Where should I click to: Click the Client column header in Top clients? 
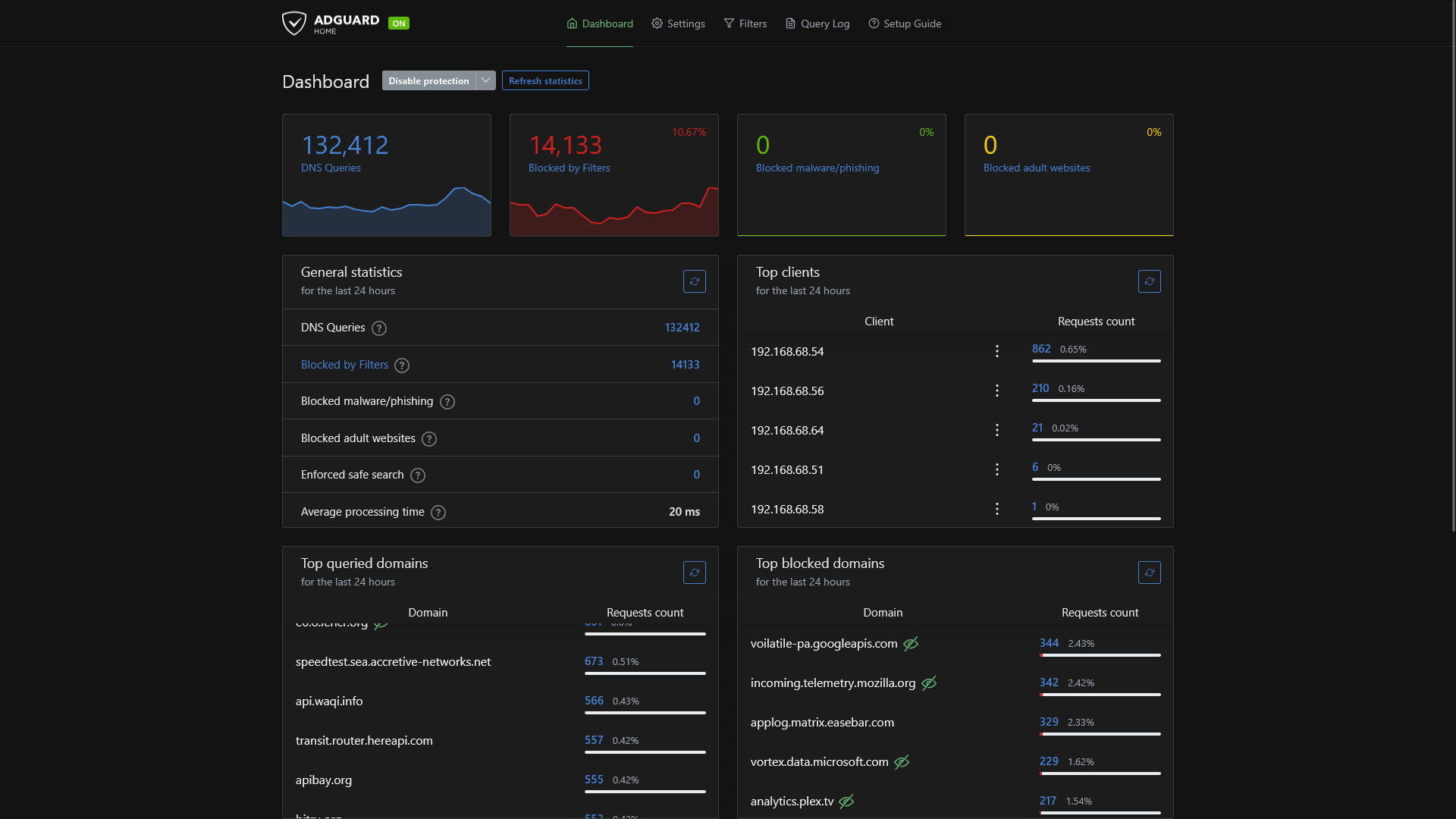[x=879, y=322]
